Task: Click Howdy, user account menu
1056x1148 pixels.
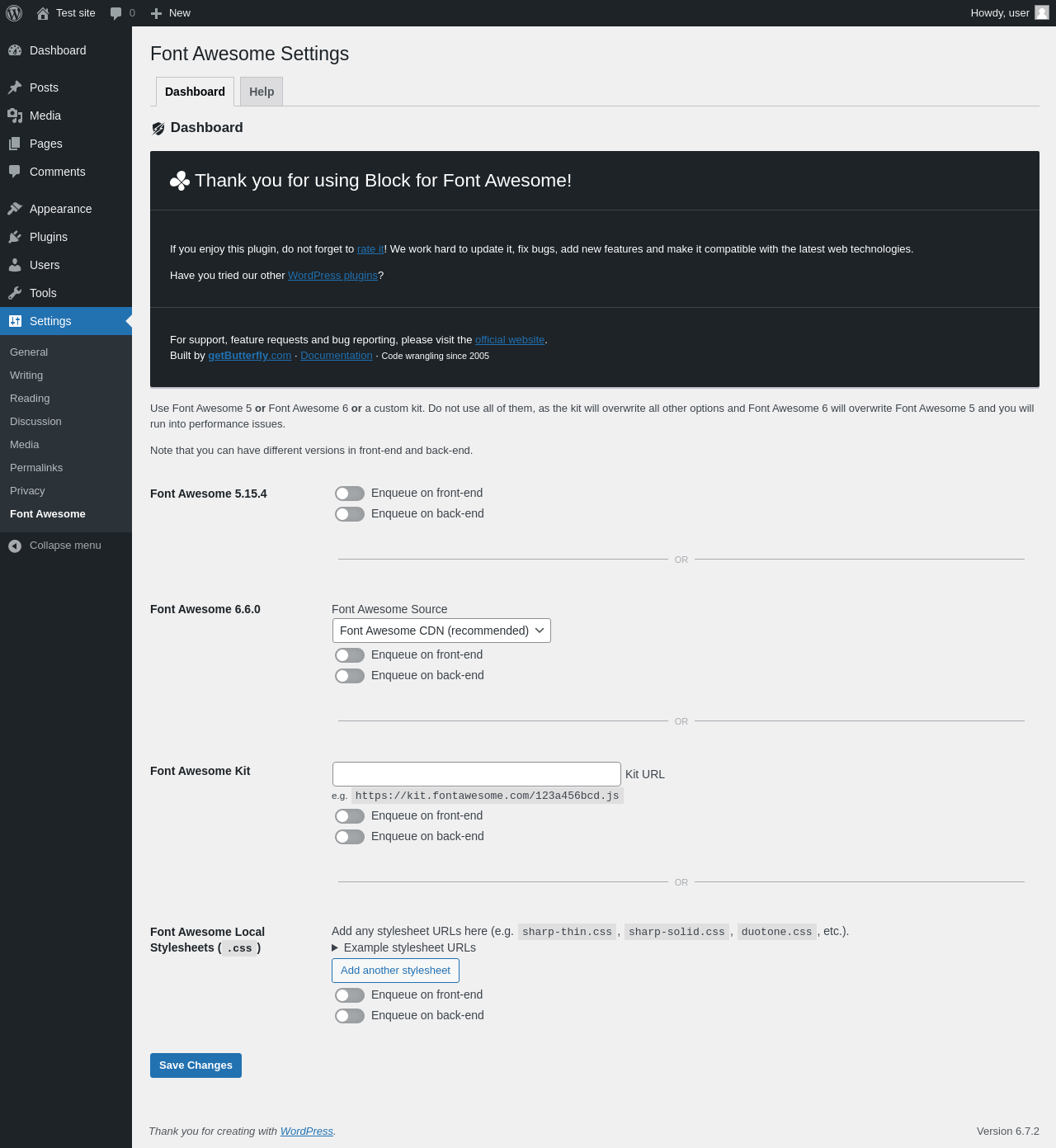Action: (x=1009, y=13)
